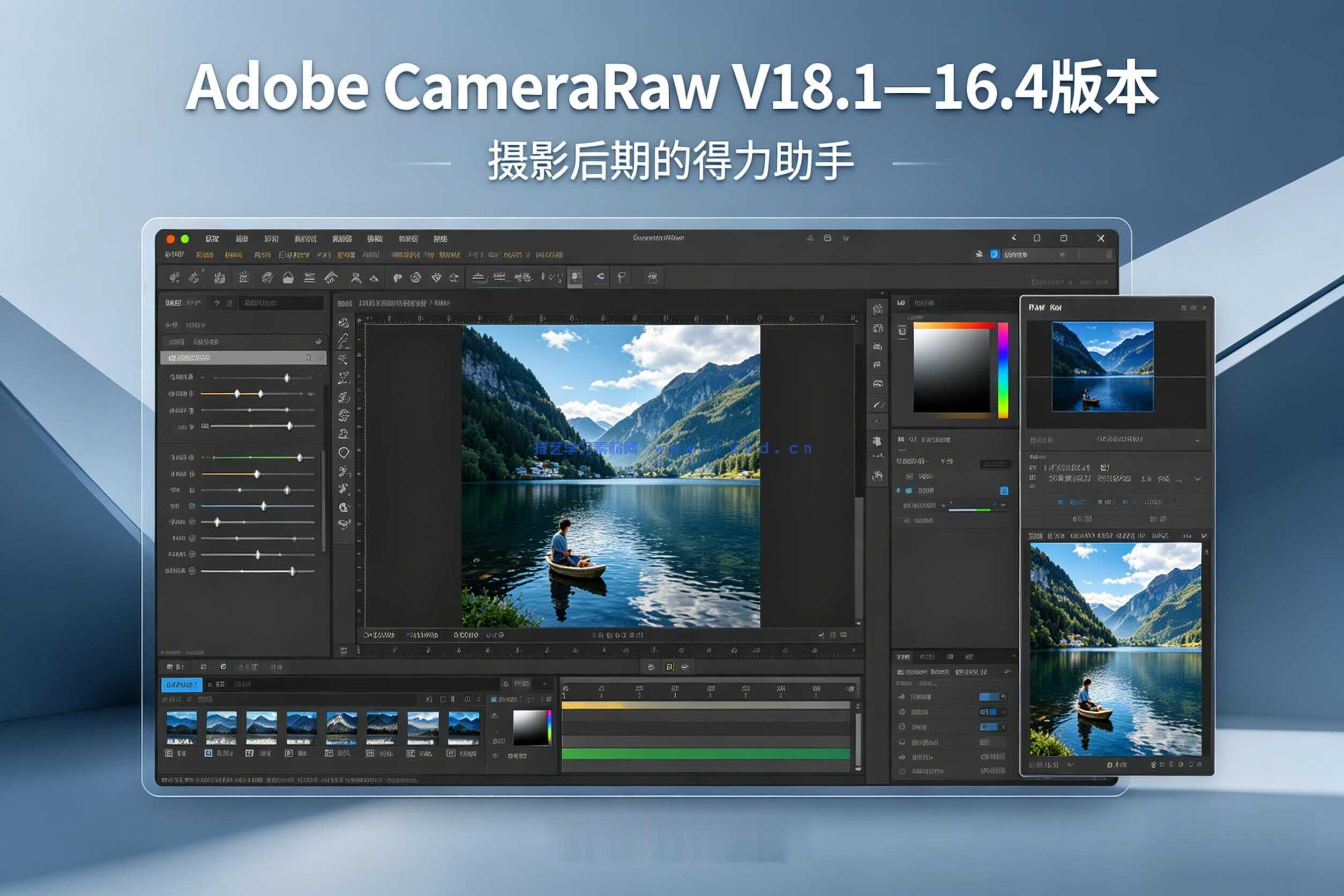Expand the lower chevron in Raw panel settings
The height and width of the screenshot is (896, 1344).
tap(1197, 479)
